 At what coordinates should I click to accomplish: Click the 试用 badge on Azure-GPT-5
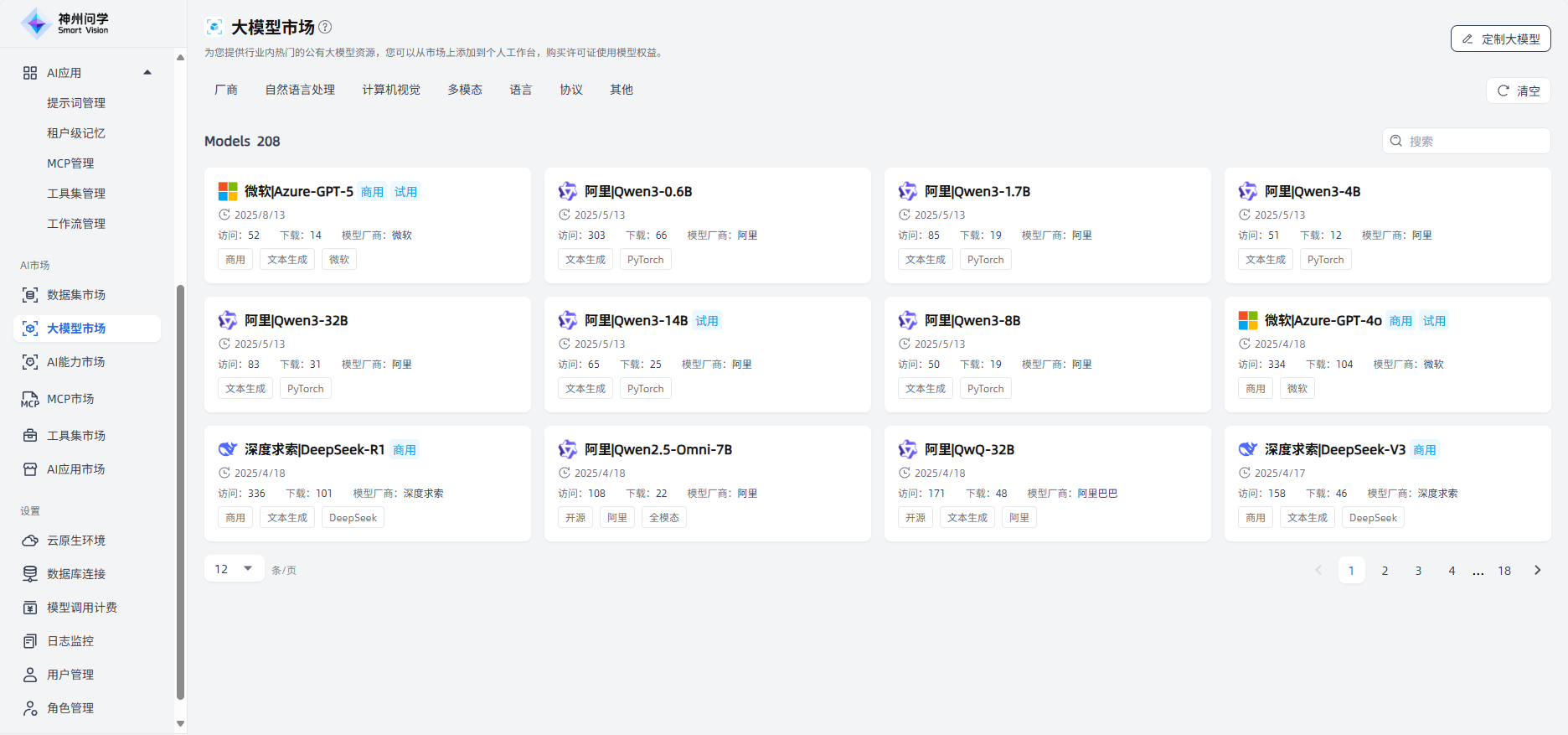coord(405,192)
